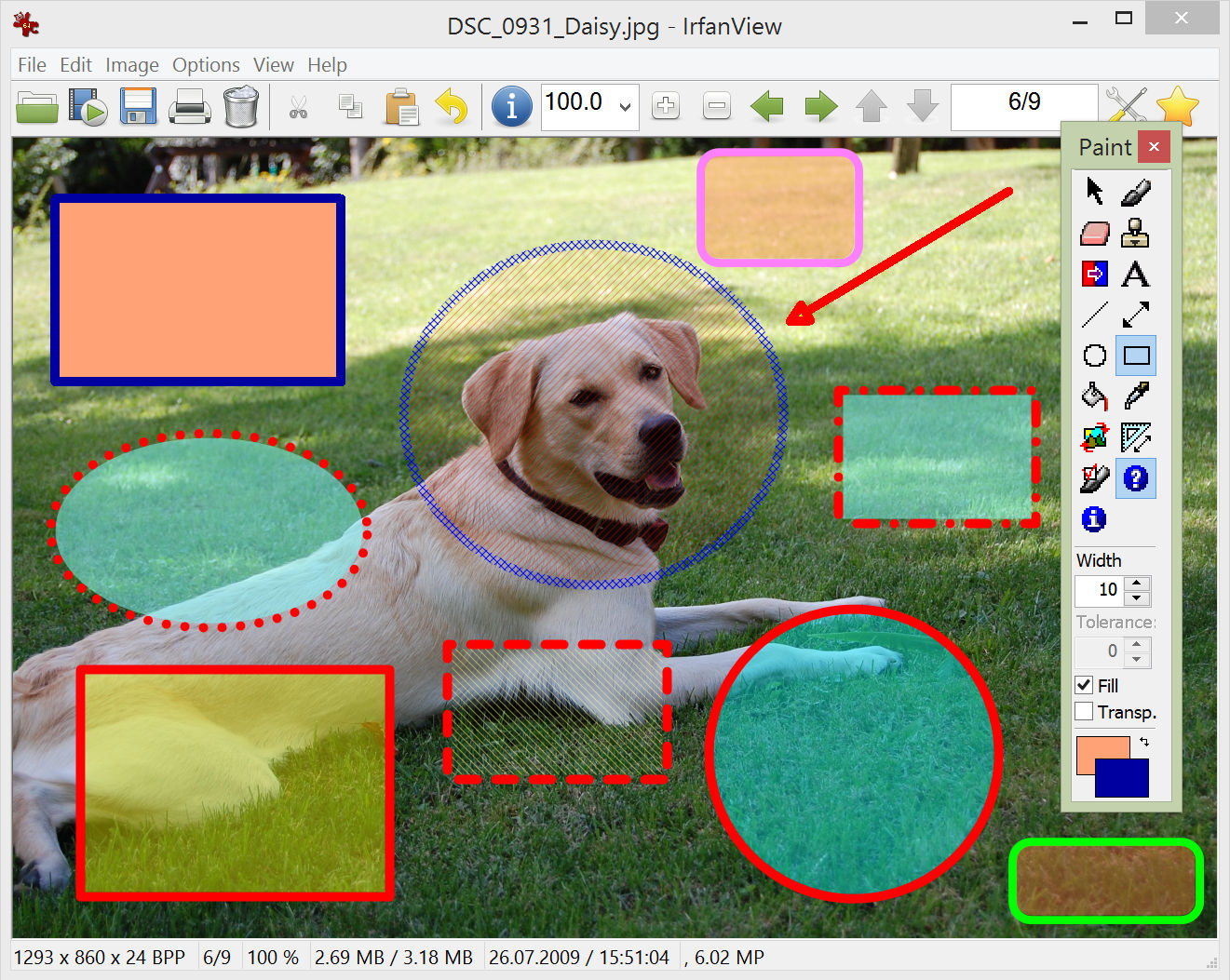1230x980 pixels.
Task: Enable the Transp. checkbox
Action: [1084, 712]
